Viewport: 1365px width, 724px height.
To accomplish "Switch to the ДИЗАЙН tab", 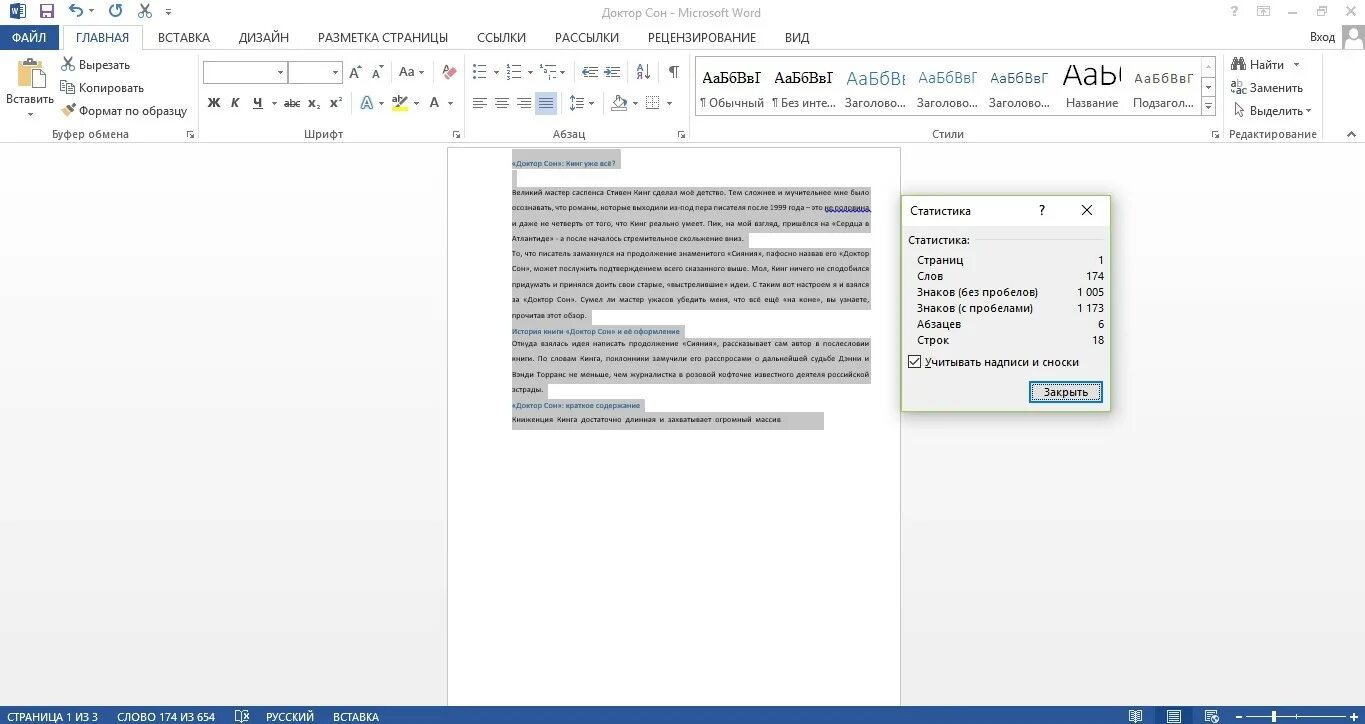I will pos(264,37).
